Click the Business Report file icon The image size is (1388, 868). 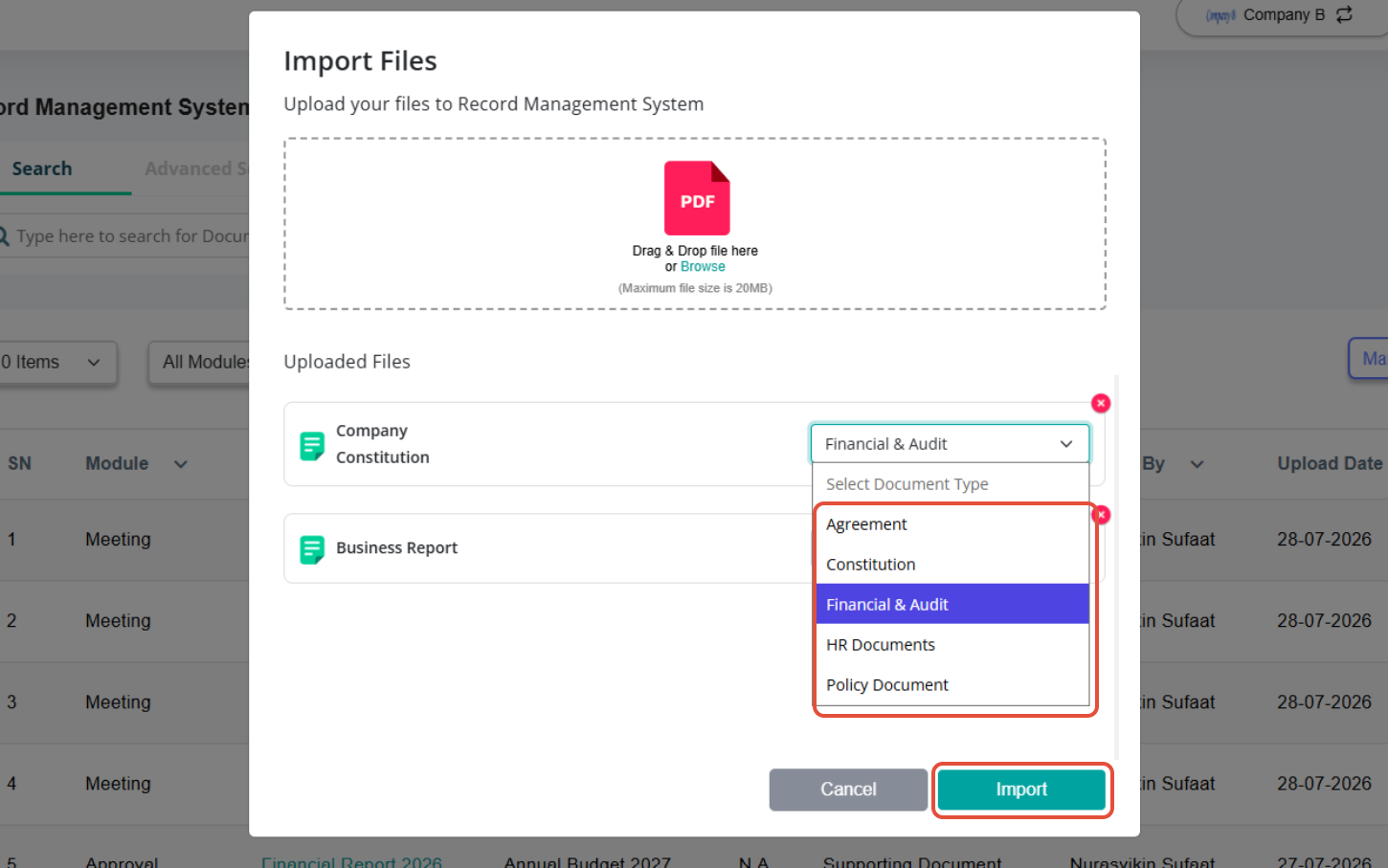coord(312,549)
